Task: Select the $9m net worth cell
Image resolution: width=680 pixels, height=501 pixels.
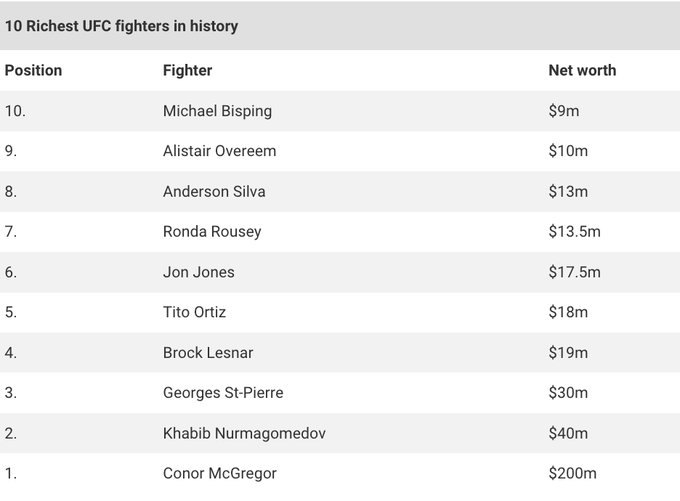Action: click(x=564, y=111)
